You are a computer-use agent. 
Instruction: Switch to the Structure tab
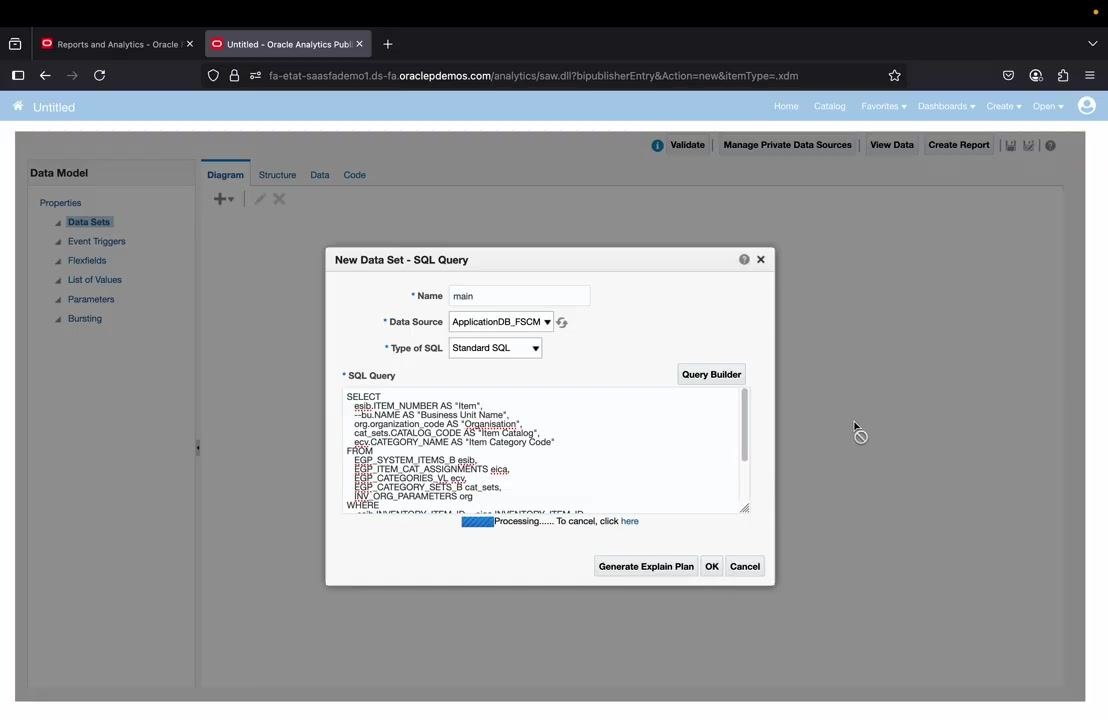(x=277, y=175)
